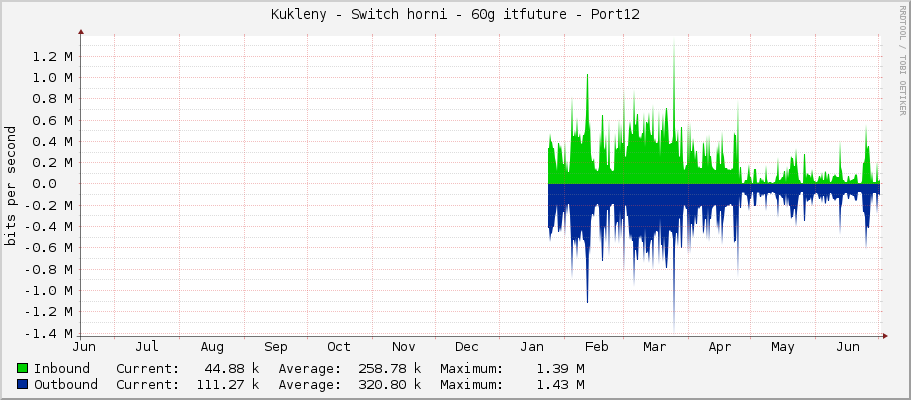Screen dimensions: 911x400
Task: Click the 'Mar' x-axis month label
Action: point(655,347)
